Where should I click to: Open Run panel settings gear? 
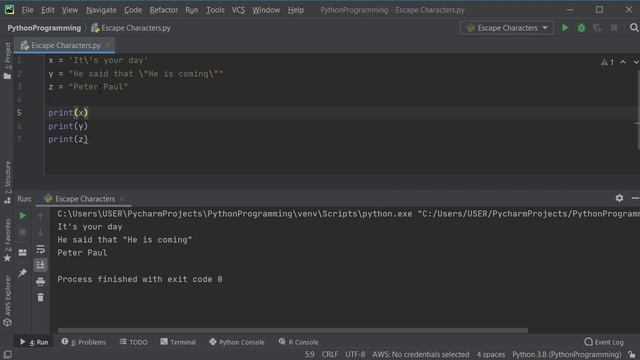619,198
